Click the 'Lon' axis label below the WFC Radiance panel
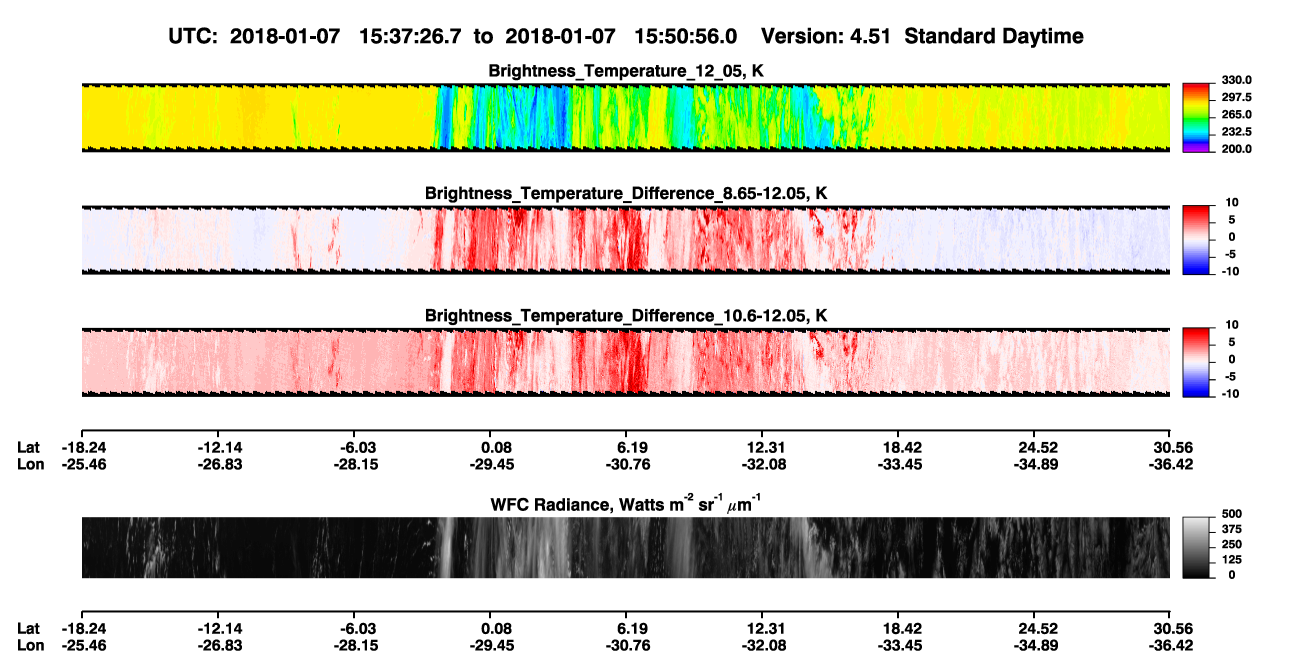The height and width of the screenshot is (667, 1300). click(31, 645)
